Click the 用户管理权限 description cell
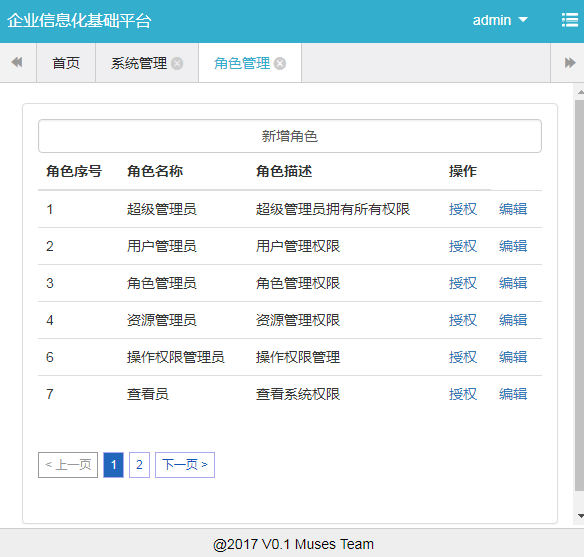The width and height of the screenshot is (584, 557). click(298, 246)
